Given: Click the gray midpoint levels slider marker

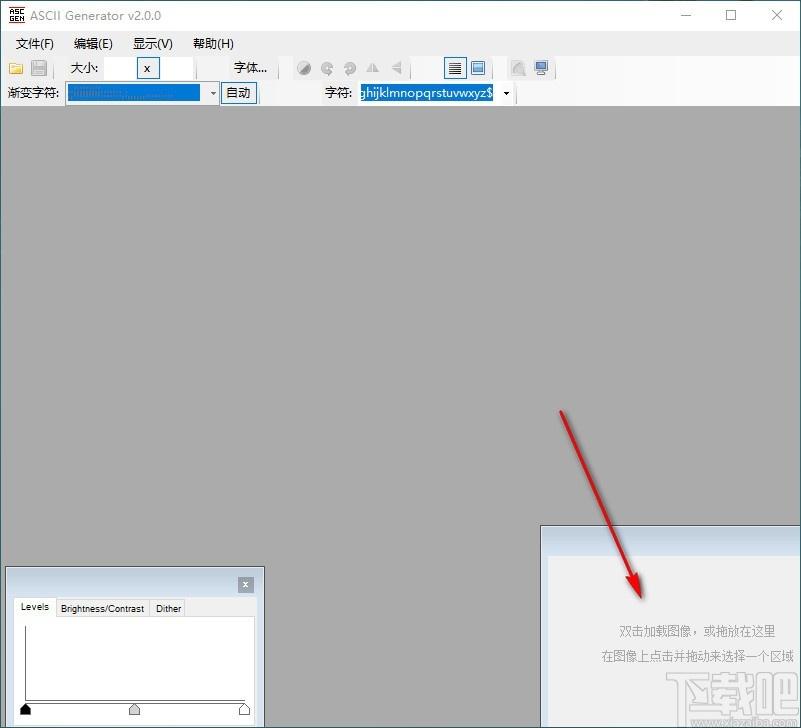Looking at the screenshot, I should pos(134,709).
